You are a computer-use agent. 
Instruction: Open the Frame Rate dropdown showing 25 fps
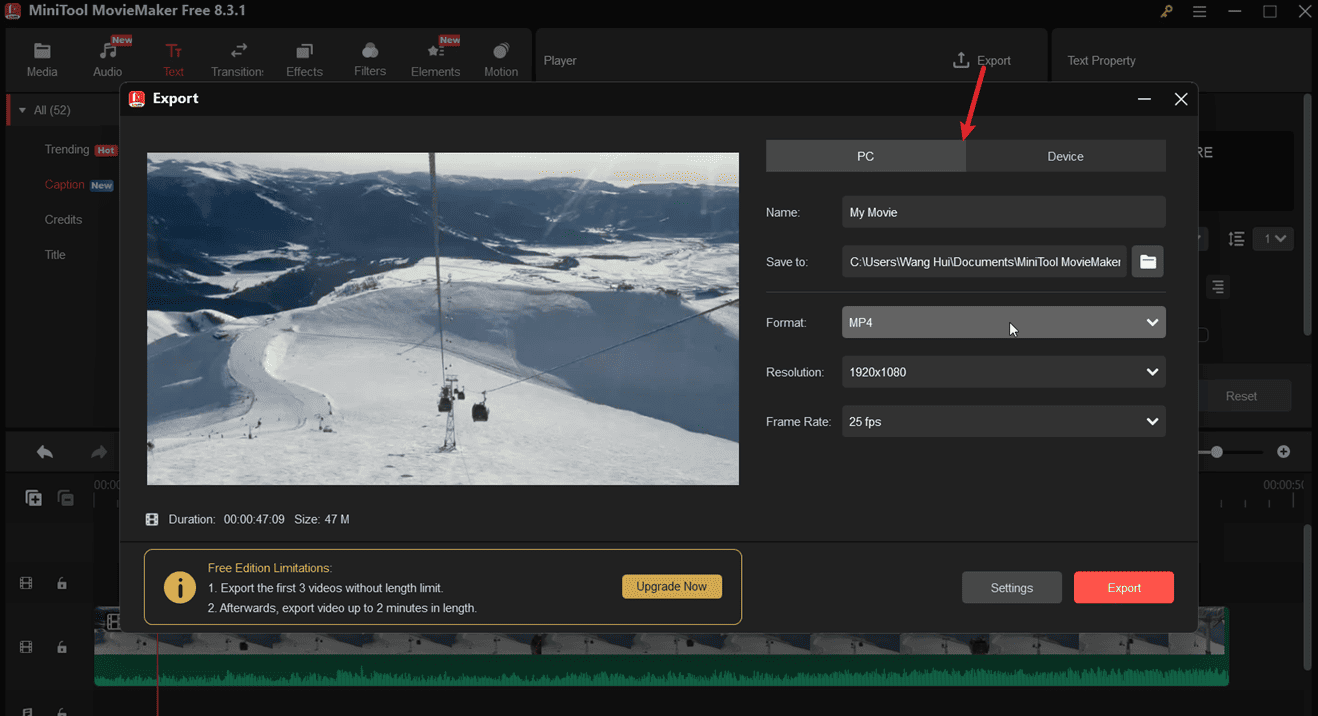coord(1003,421)
